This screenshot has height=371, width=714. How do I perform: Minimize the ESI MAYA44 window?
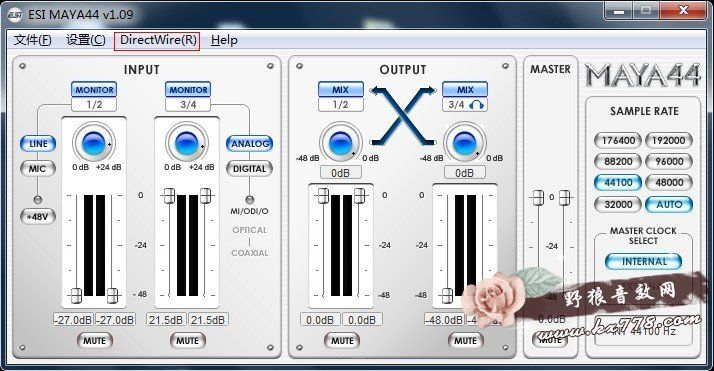pyautogui.click(x=619, y=11)
